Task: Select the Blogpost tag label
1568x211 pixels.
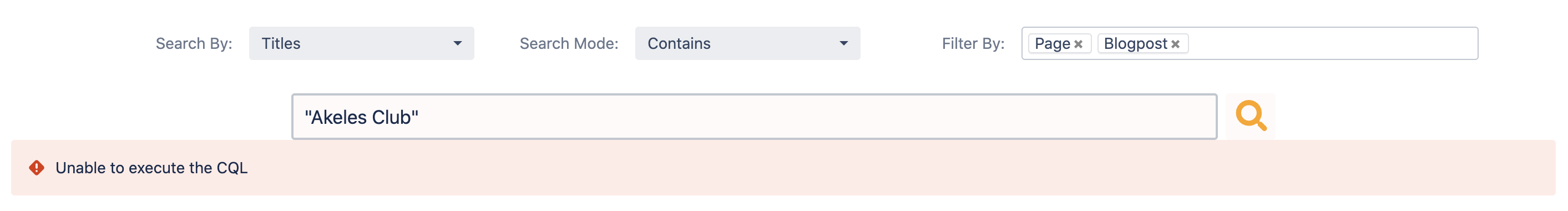Action: point(1135,43)
